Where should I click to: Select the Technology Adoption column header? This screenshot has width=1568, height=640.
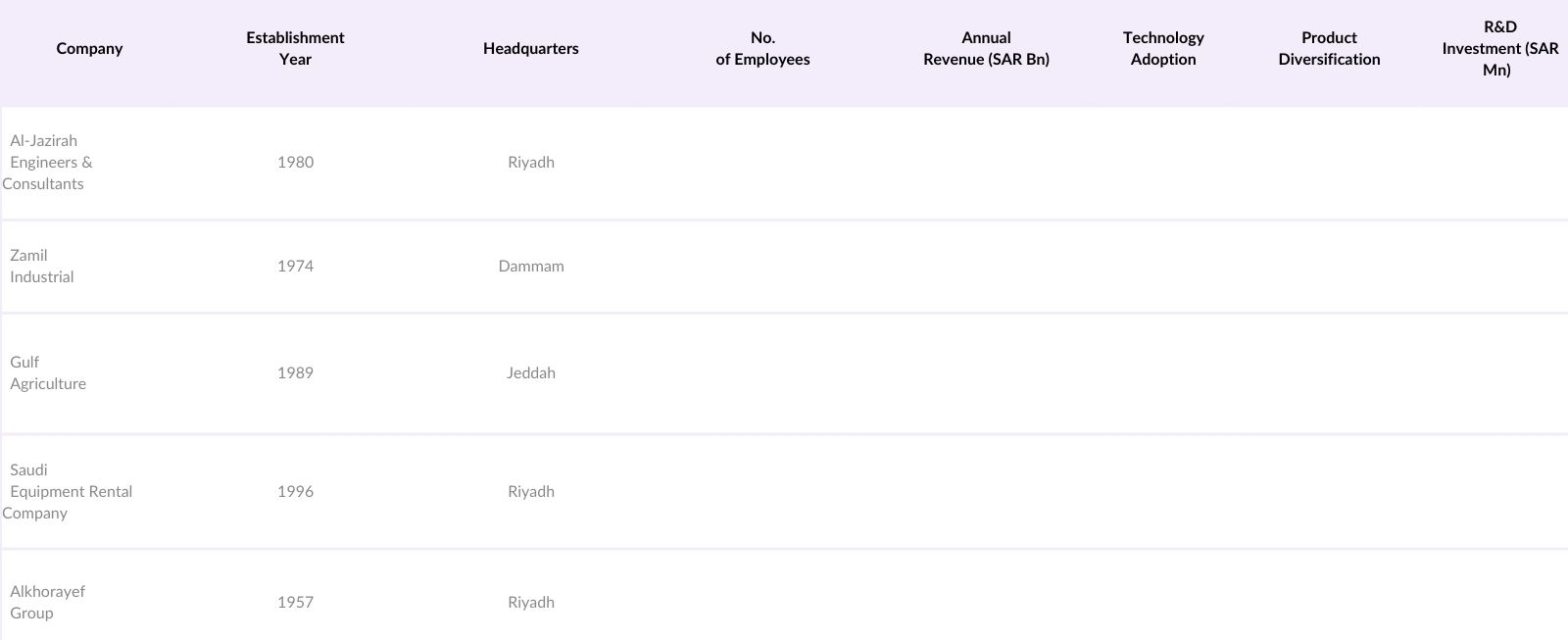[x=1163, y=49]
